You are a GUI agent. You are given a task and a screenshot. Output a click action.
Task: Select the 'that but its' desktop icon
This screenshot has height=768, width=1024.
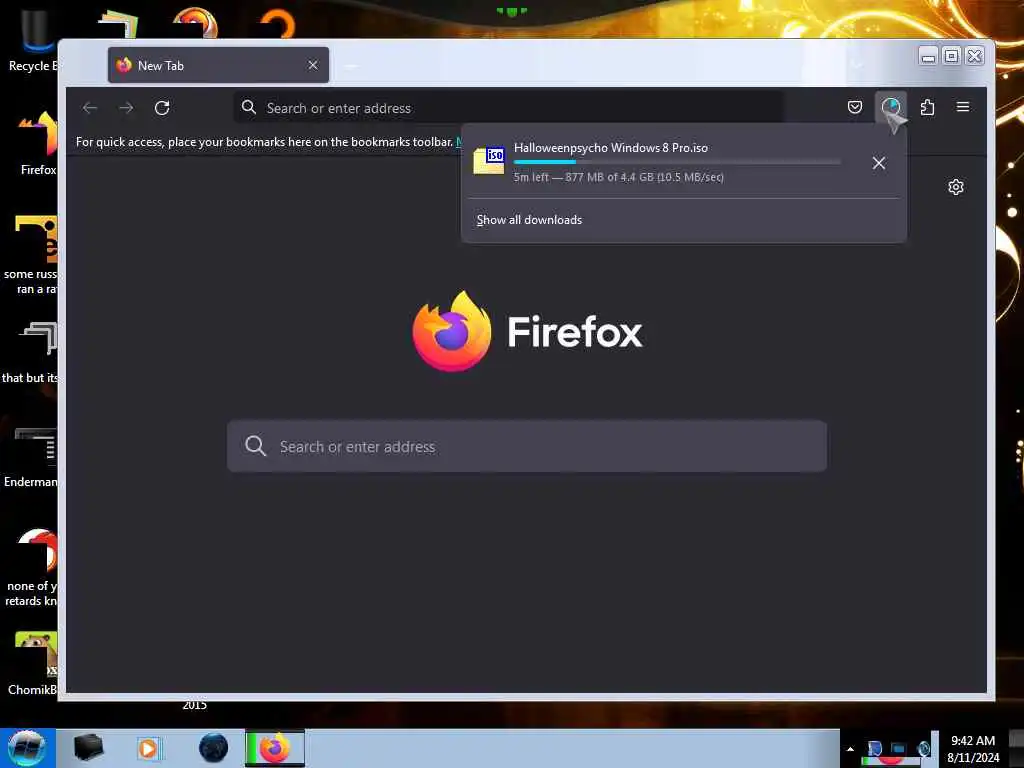pos(30,353)
